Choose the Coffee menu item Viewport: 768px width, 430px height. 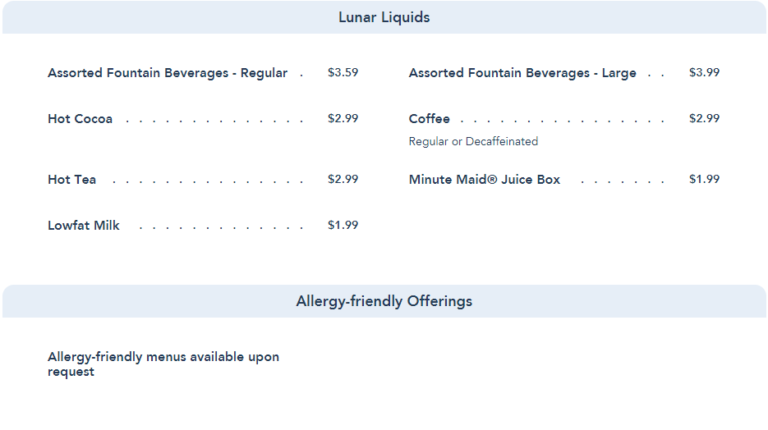[x=429, y=119]
